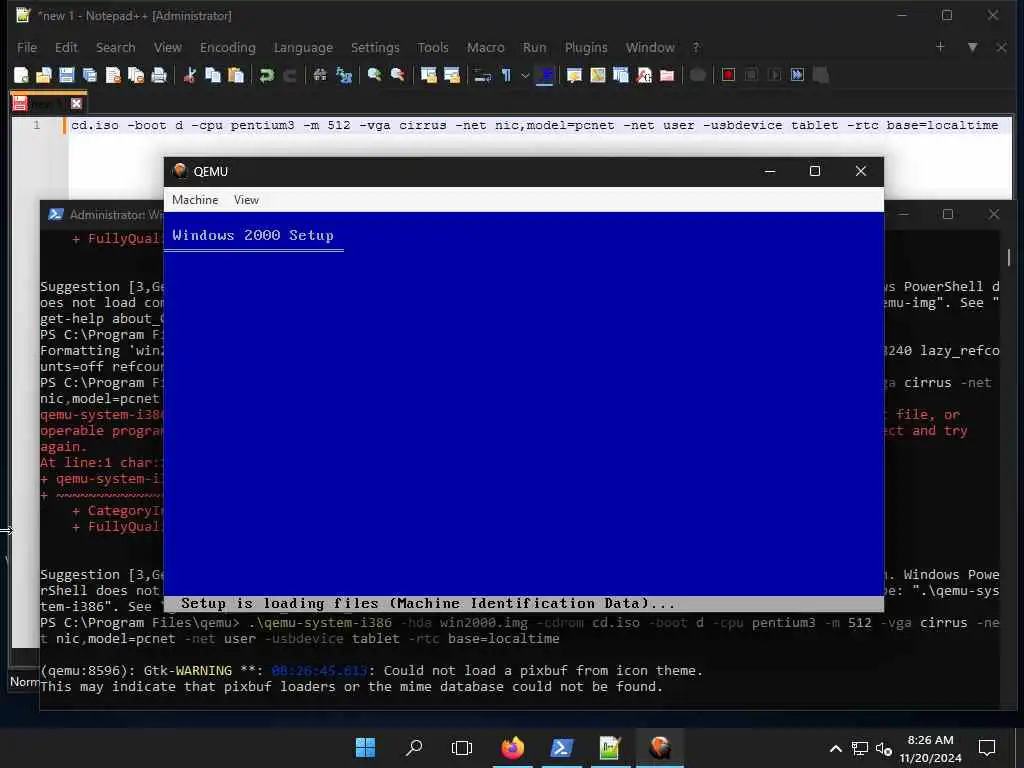Click the plus button near menu bar
1024x768 pixels.
click(940, 47)
